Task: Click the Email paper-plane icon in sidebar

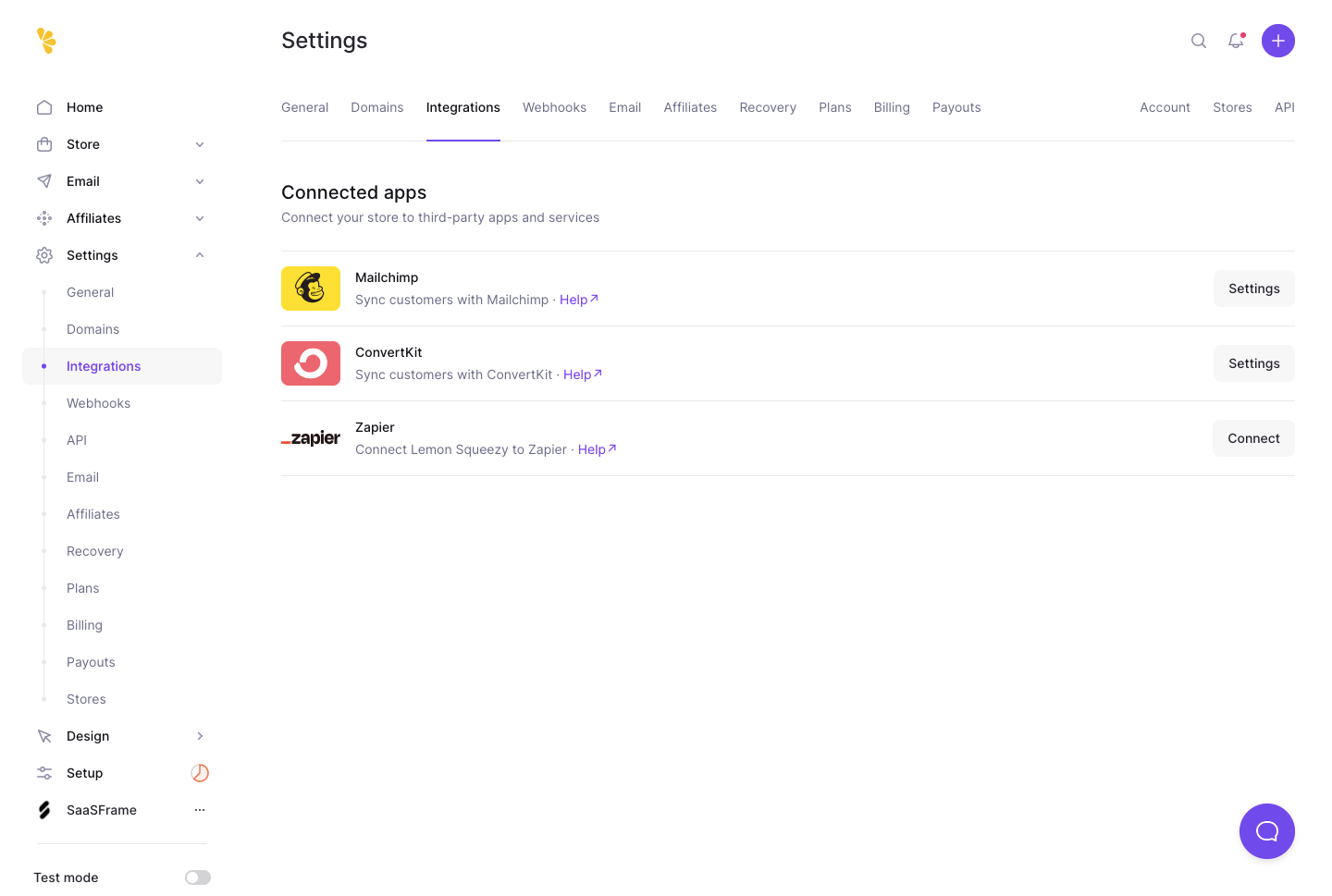Action: (x=44, y=181)
